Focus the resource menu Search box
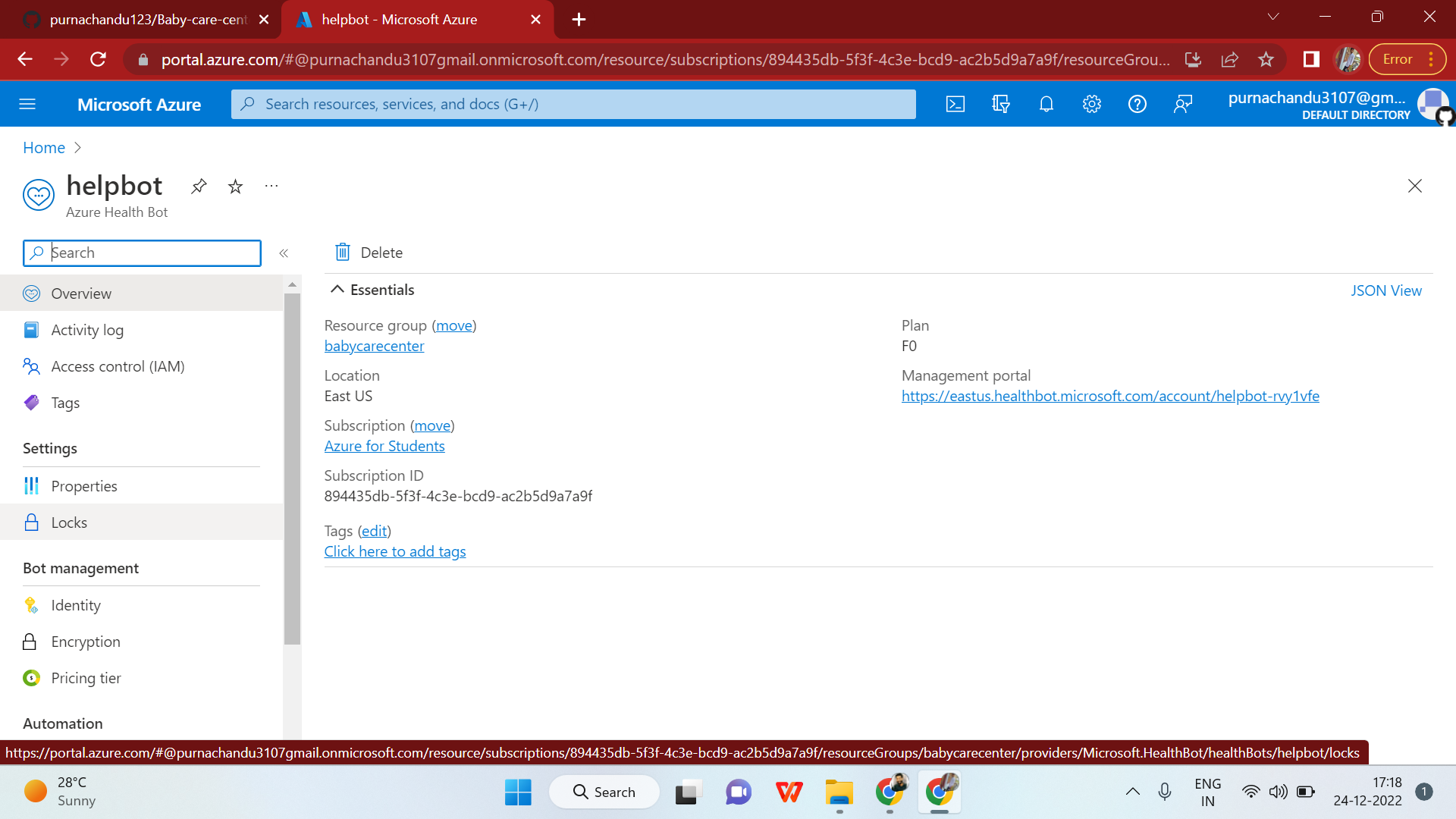1456x819 pixels. [143, 253]
